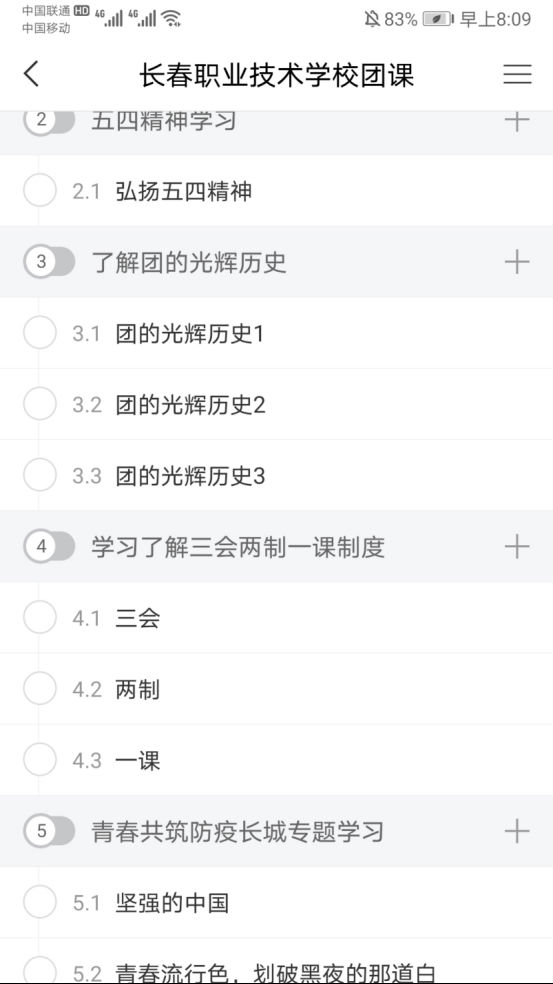Tap the muted bell status icon
The width and height of the screenshot is (553, 984).
[x=372, y=19]
